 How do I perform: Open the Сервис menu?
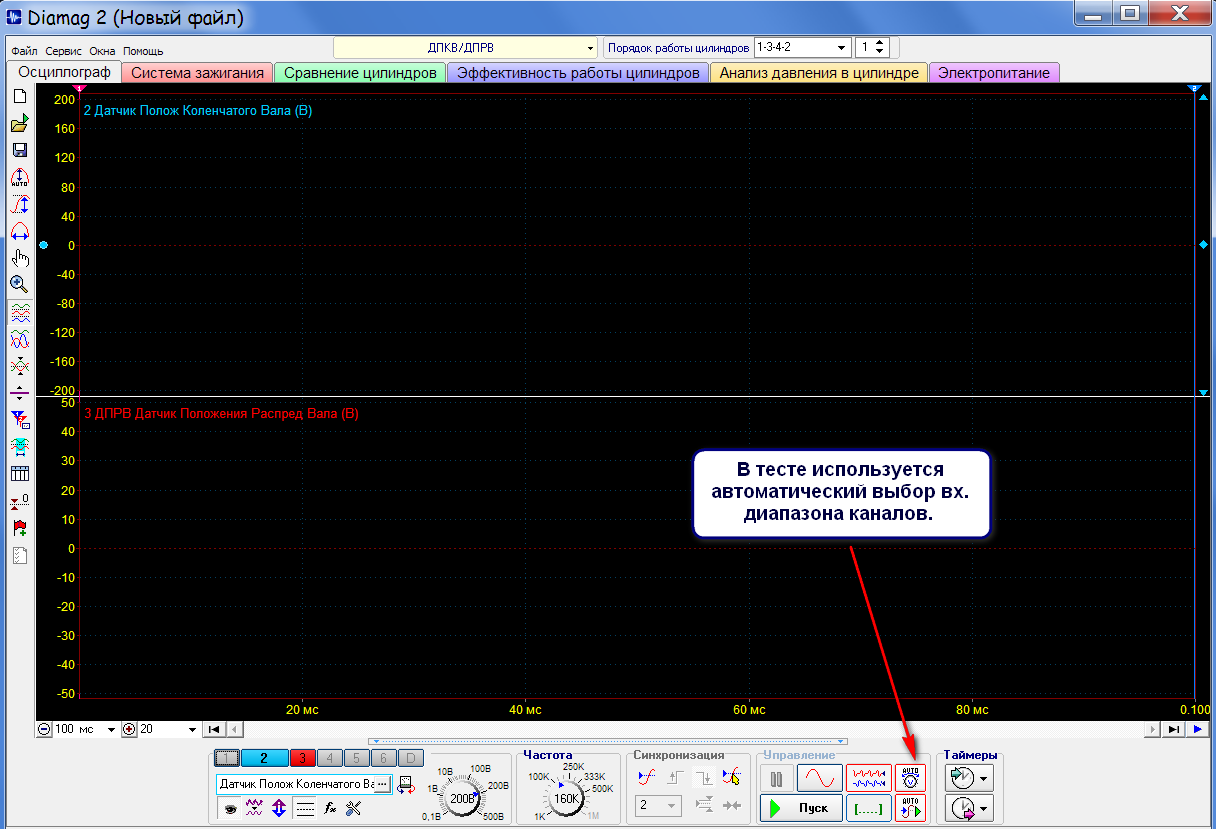64,51
